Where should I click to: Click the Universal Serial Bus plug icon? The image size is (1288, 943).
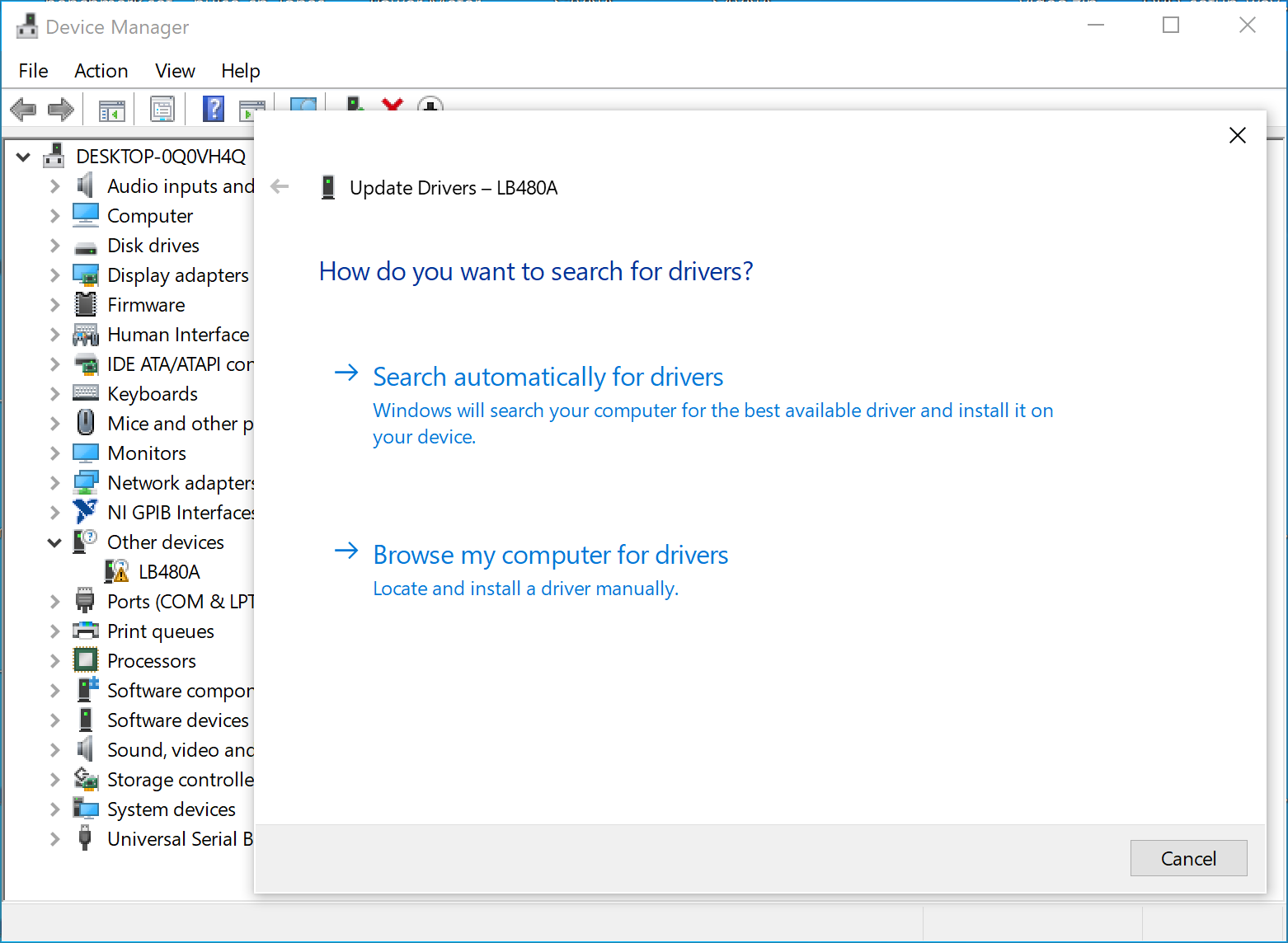tap(85, 838)
